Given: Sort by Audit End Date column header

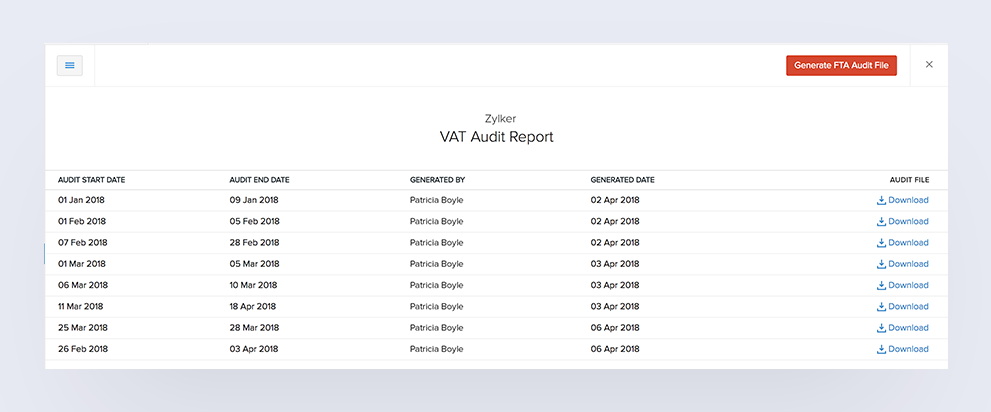Looking at the screenshot, I should pos(259,180).
